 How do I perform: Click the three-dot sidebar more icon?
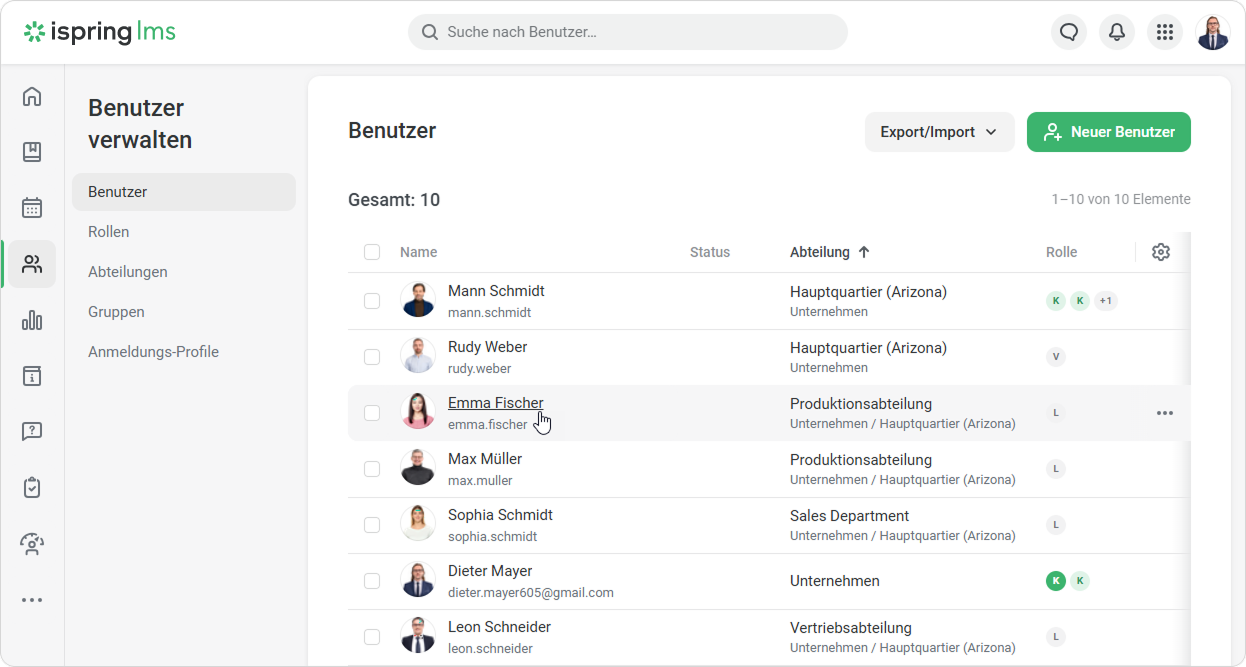tap(32, 600)
